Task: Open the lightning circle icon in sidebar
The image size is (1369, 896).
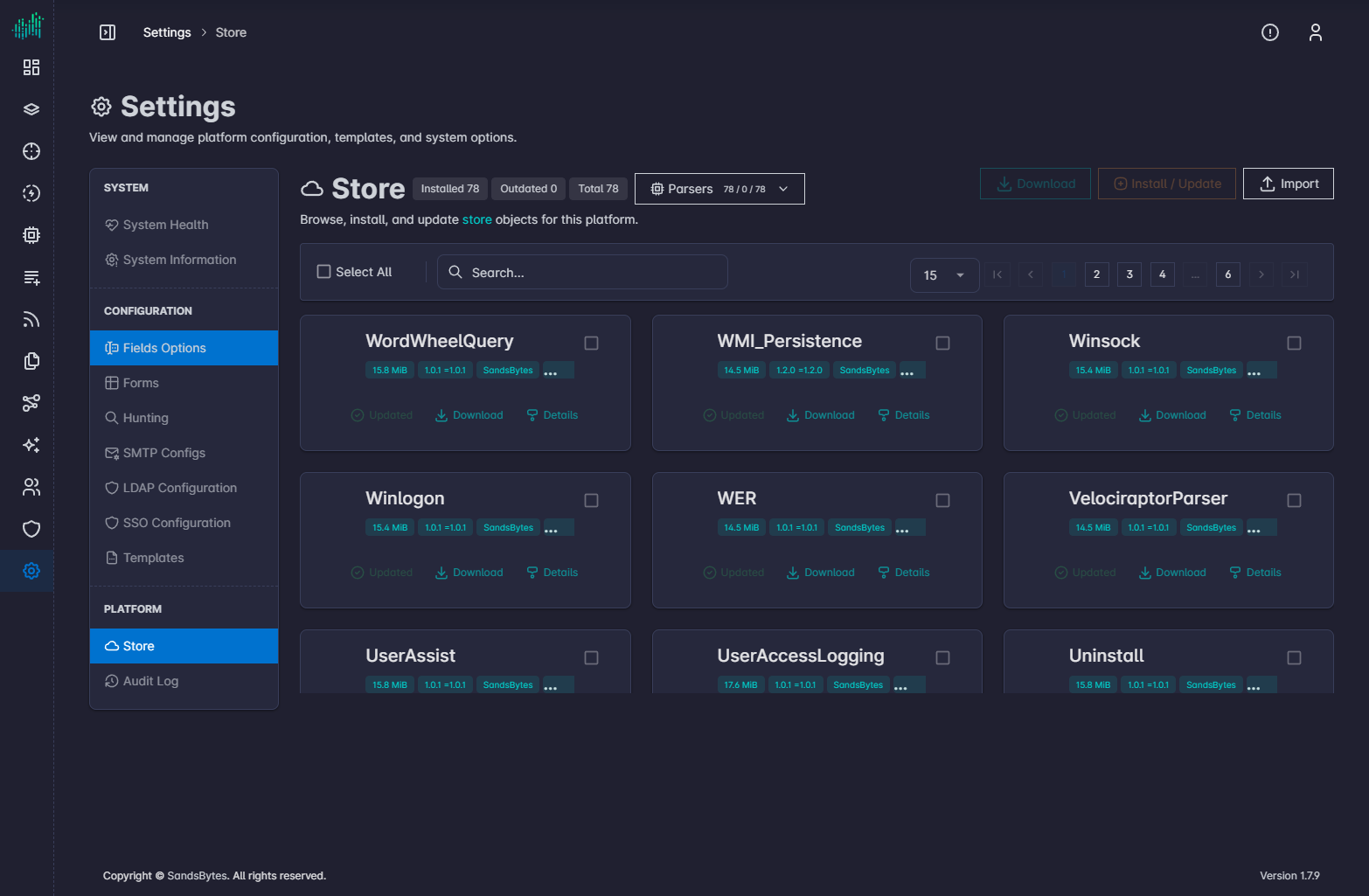Action: pos(31,193)
